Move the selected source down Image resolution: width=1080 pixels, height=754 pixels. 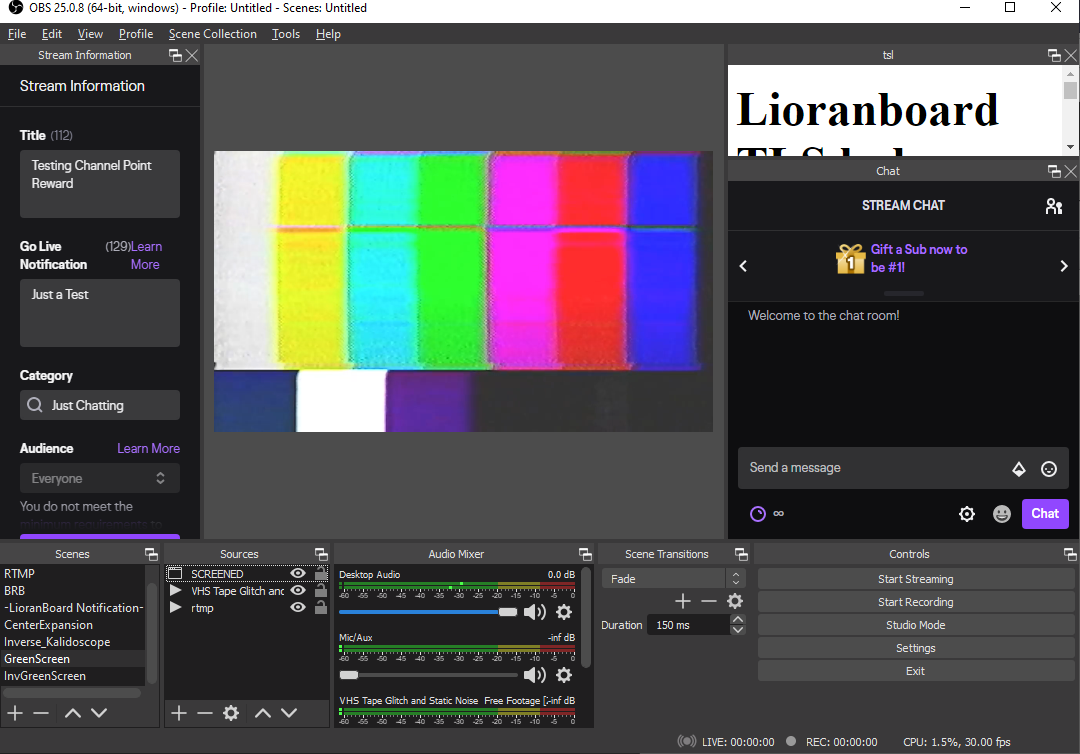pos(289,713)
